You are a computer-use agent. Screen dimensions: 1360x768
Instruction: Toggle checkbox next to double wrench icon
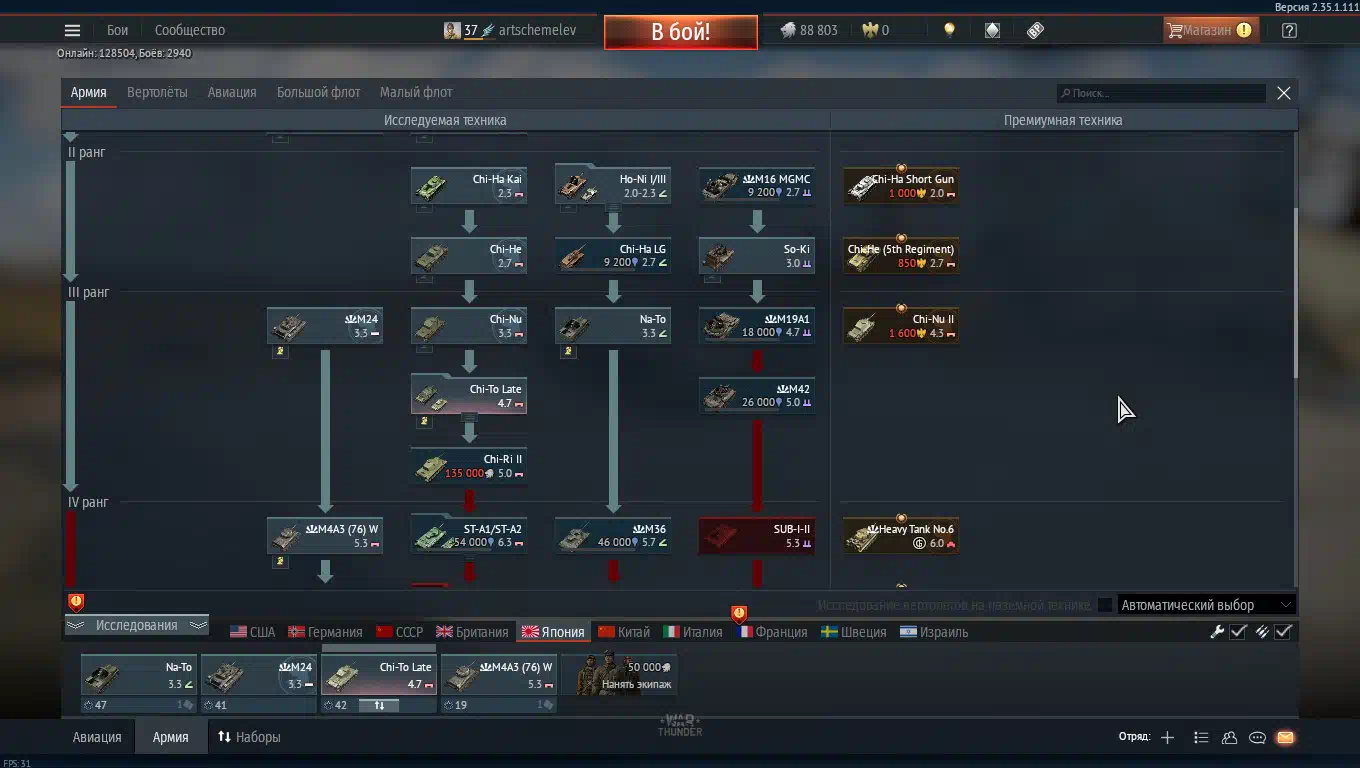click(x=1283, y=631)
